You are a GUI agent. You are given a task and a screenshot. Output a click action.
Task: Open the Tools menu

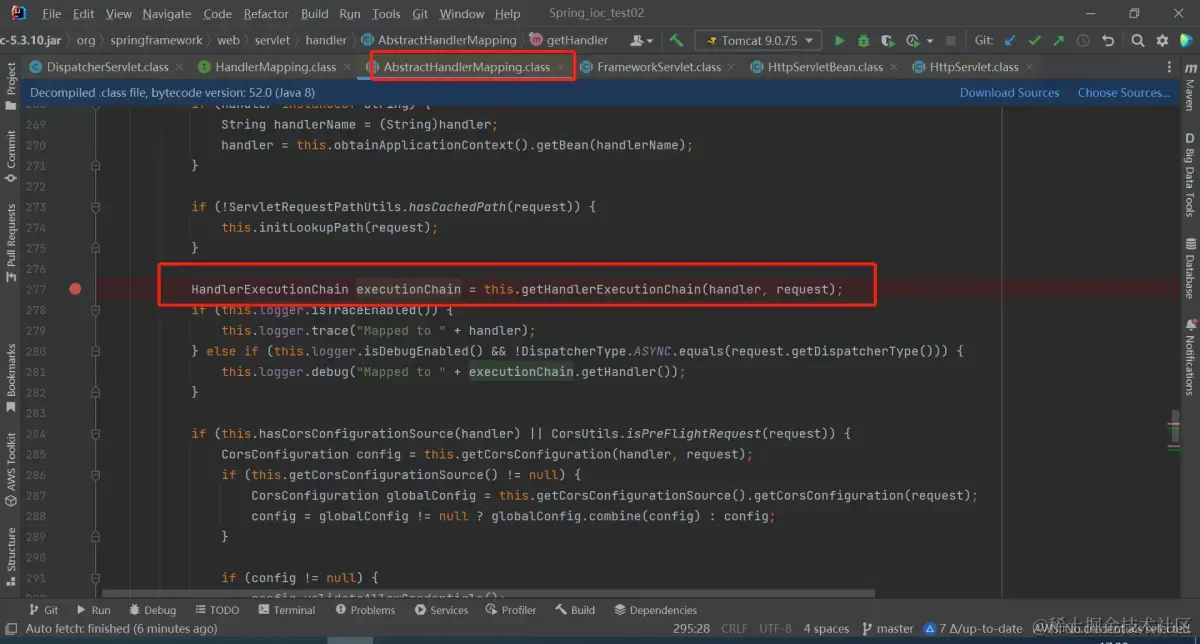click(x=386, y=14)
